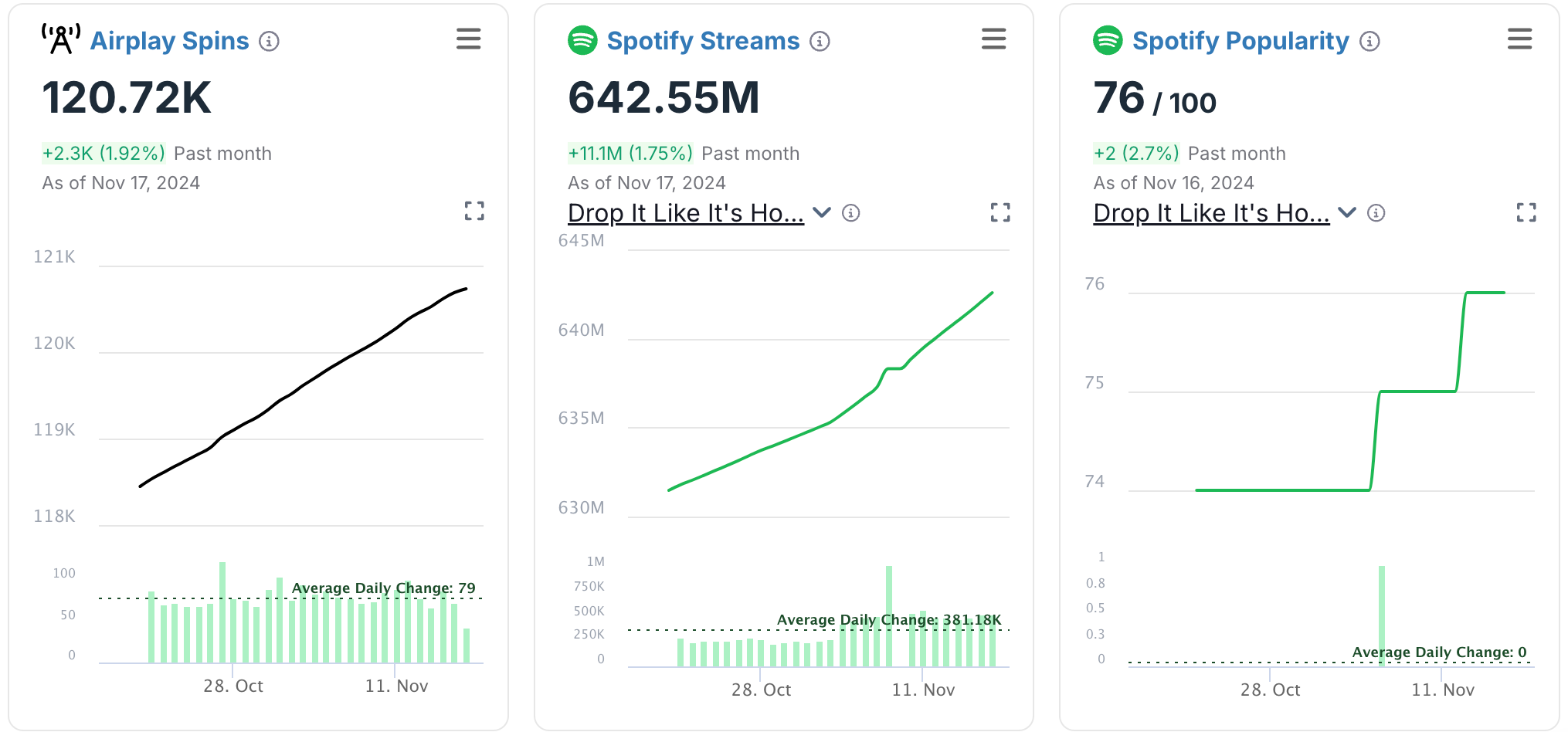Click Average Daily Change: 79 label

click(383, 588)
